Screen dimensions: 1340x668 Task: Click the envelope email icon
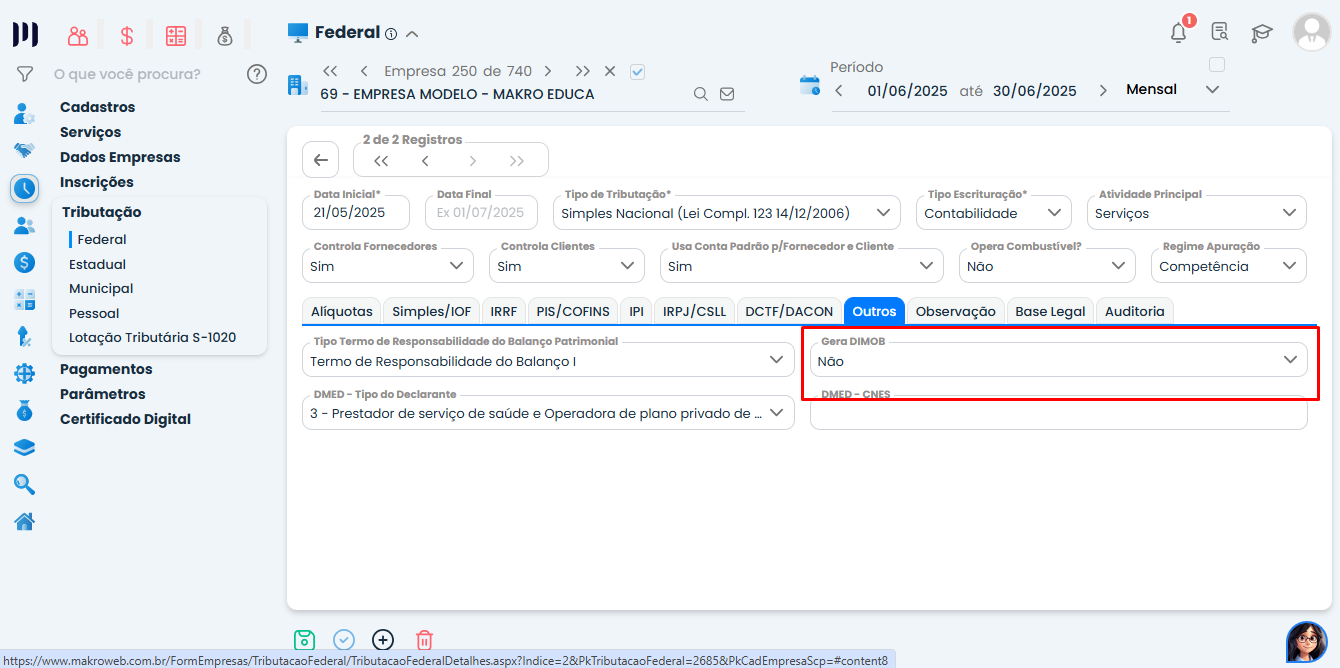(x=727, y=94)
